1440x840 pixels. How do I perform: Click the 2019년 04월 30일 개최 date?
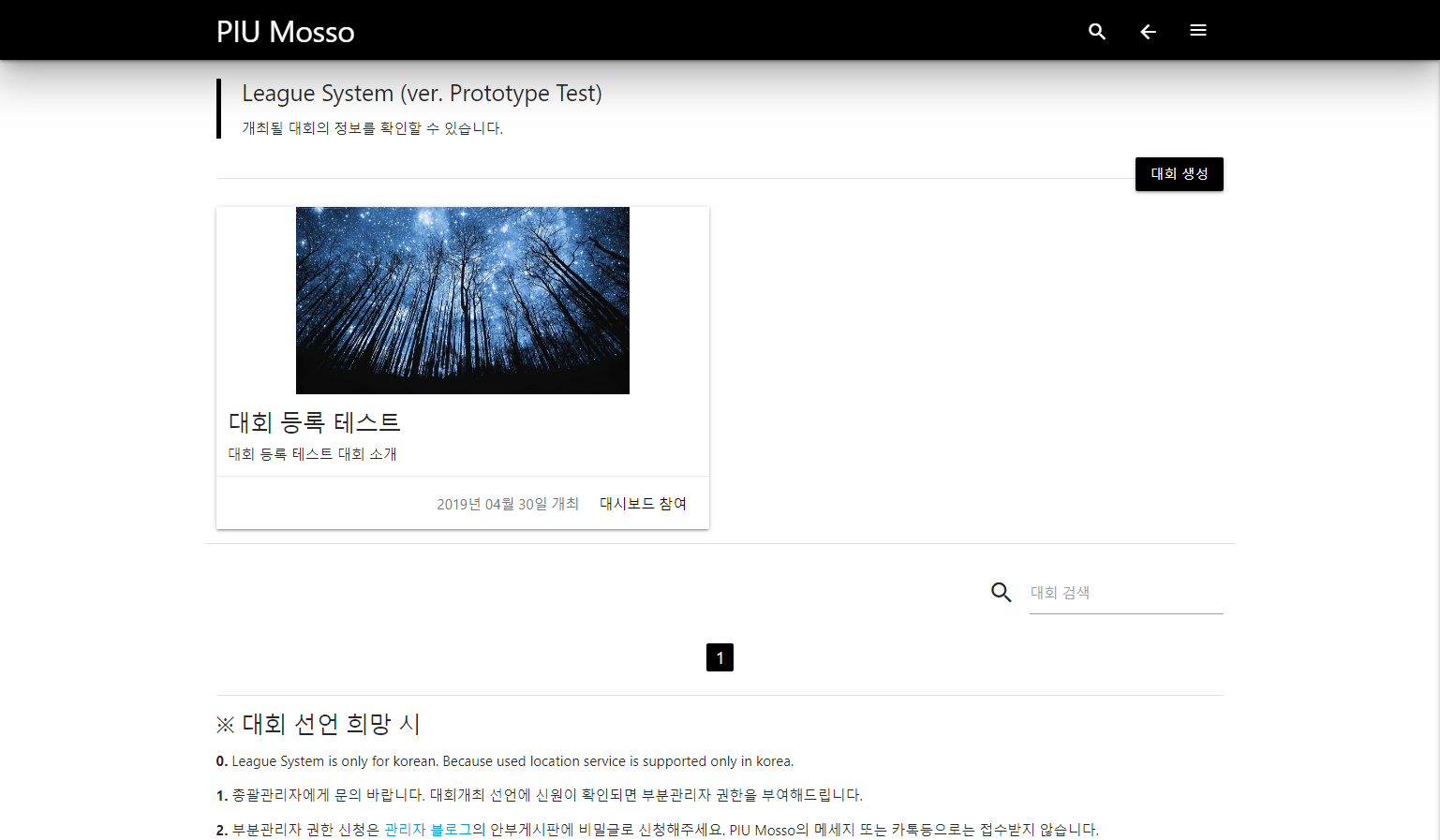coord(508,504)
